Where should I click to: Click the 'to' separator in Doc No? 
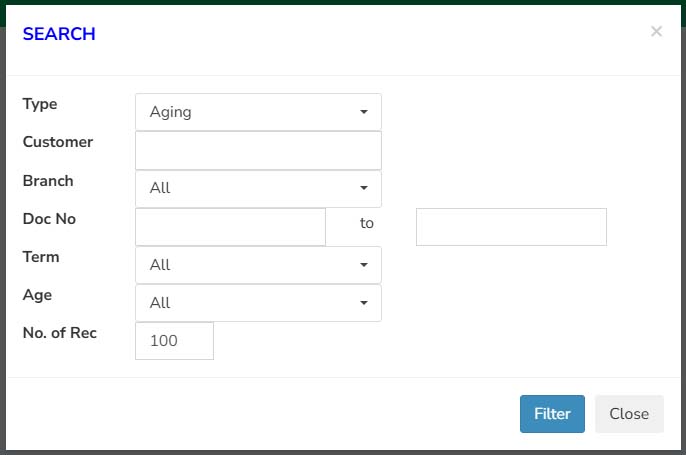367,223
